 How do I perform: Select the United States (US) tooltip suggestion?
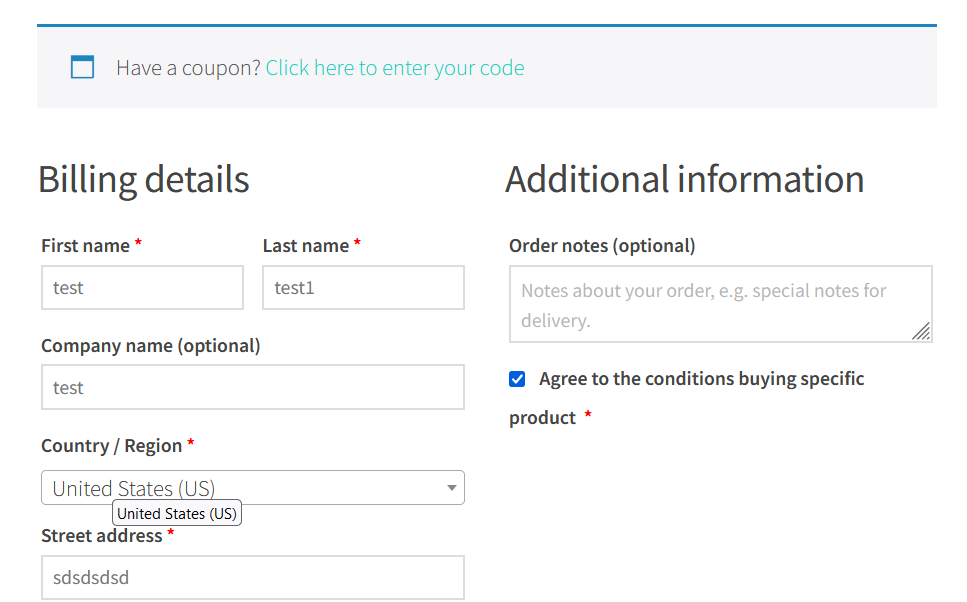(x=176, y=512)
